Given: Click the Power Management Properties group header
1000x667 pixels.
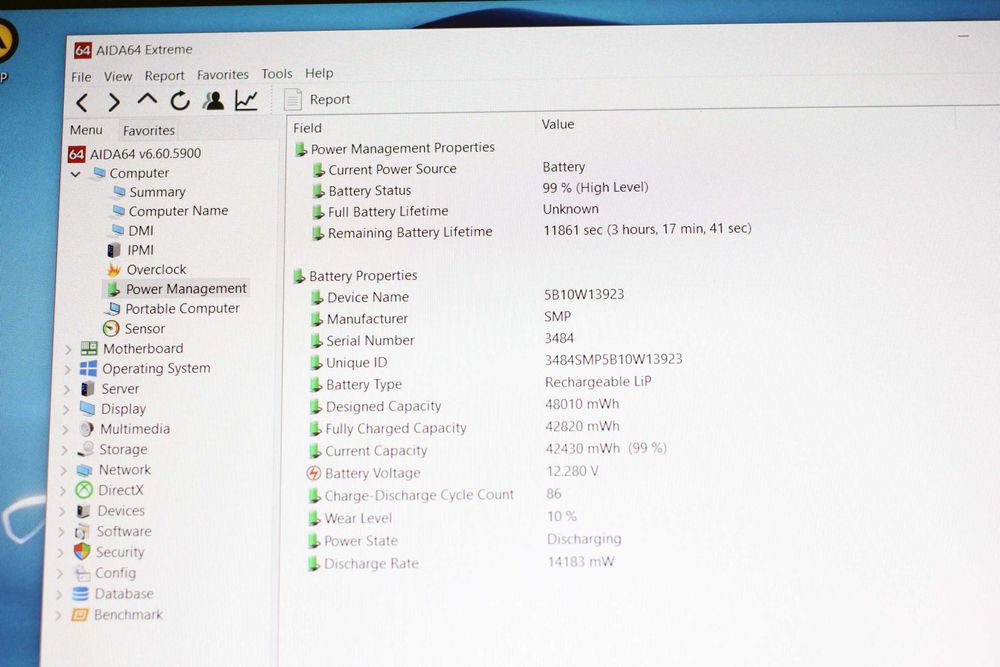Looking at the screenshot, I should tap(395, 148).
